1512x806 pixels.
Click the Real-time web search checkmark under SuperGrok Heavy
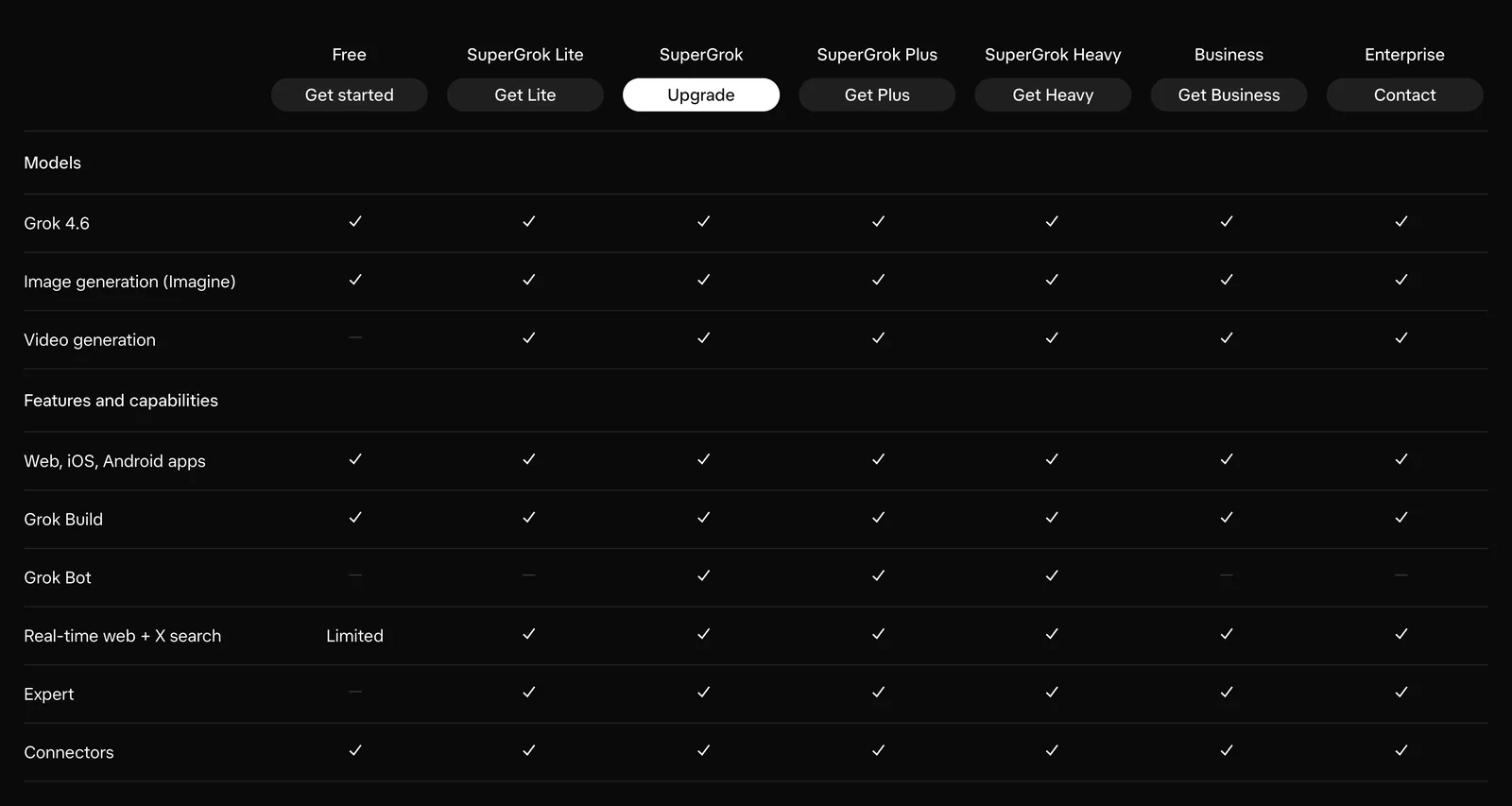click(1052, 634)
